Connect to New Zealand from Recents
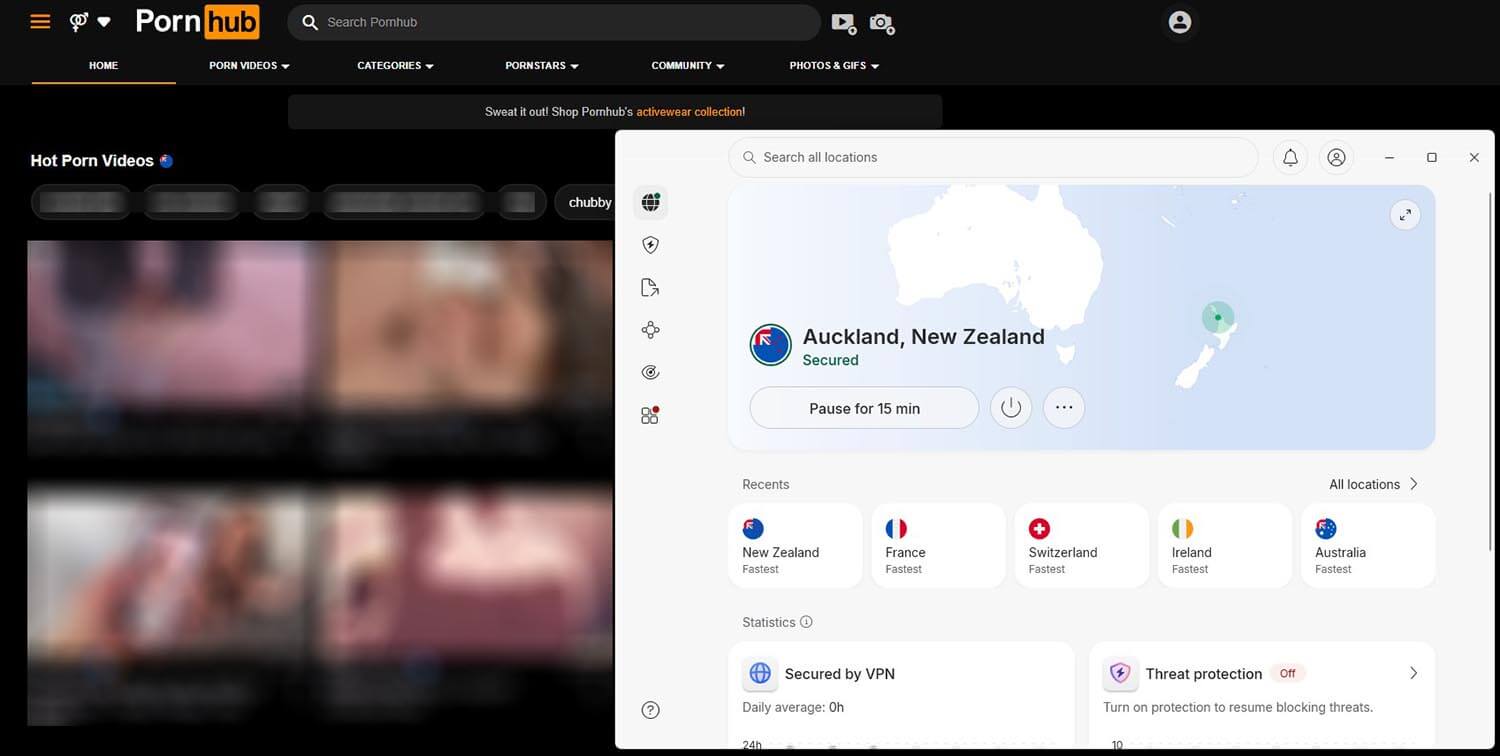Screen dimensions: 1500x756 [795, 545]
